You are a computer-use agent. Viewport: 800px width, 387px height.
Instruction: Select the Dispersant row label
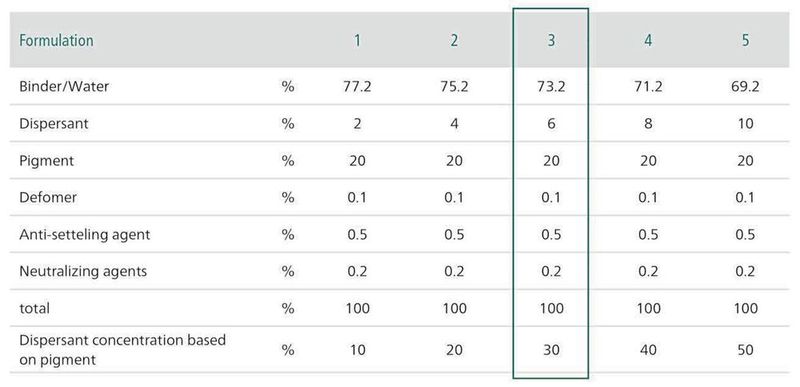(54, 123)
